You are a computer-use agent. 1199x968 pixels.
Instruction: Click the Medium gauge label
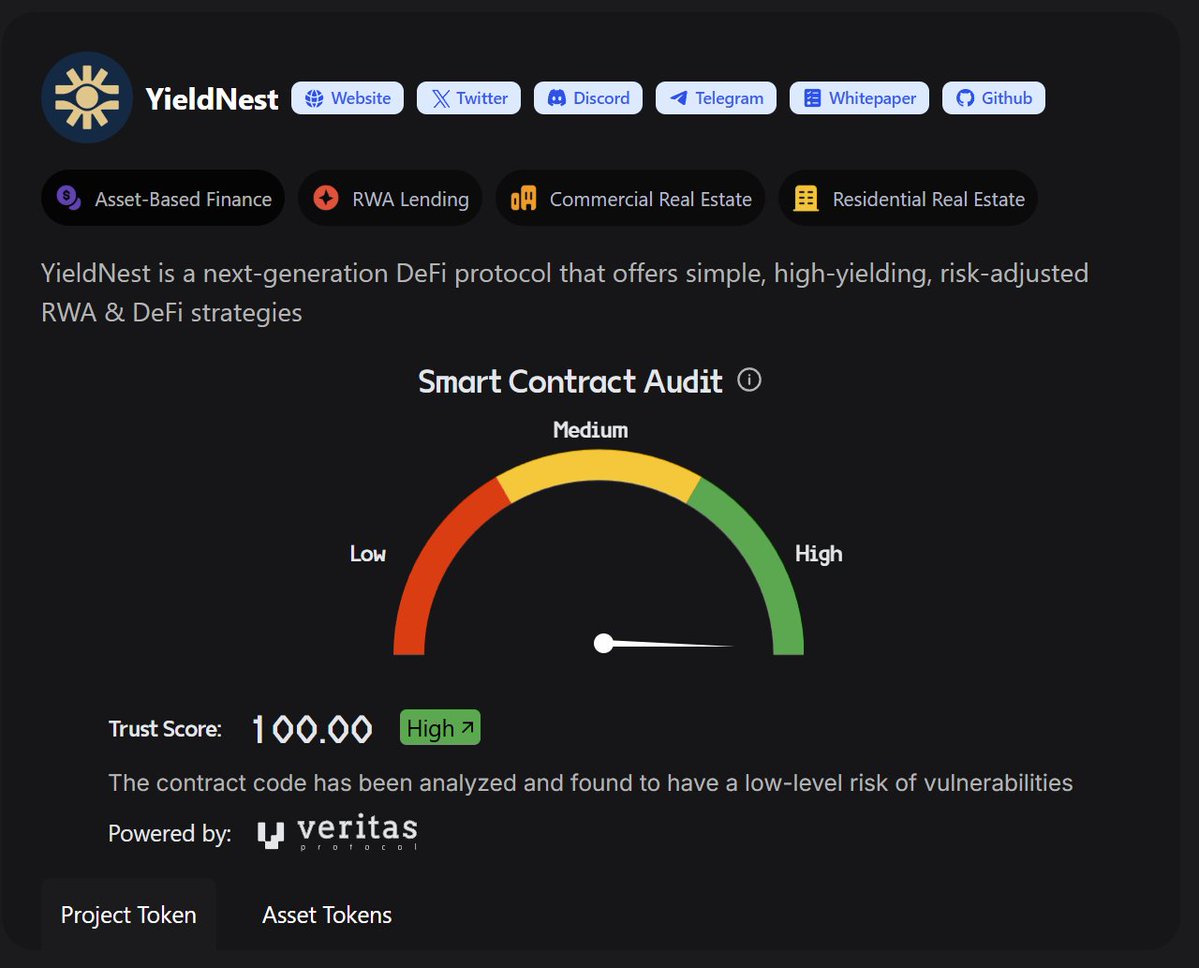(x=590, y=430)
